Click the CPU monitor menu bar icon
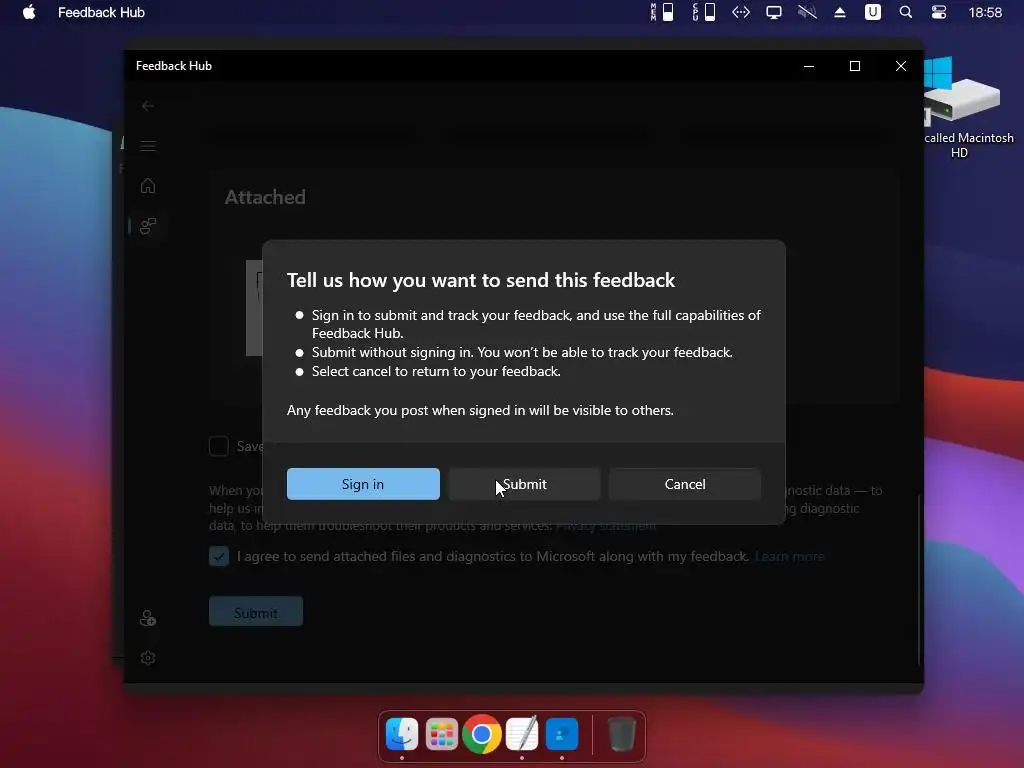Screen dimensions: 1024x768 pyautogui.click(x=703, y=12)
